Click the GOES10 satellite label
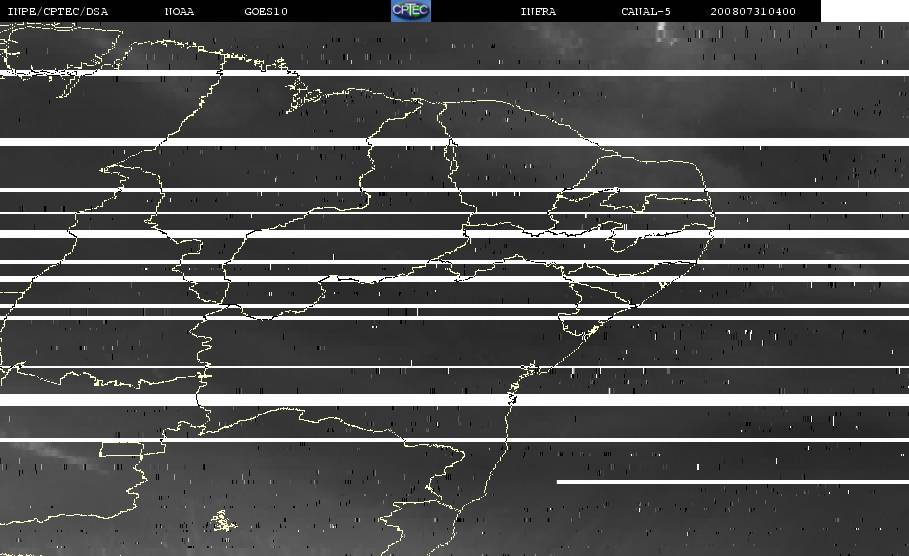The image size is (909, 556). tap(266, 12)
